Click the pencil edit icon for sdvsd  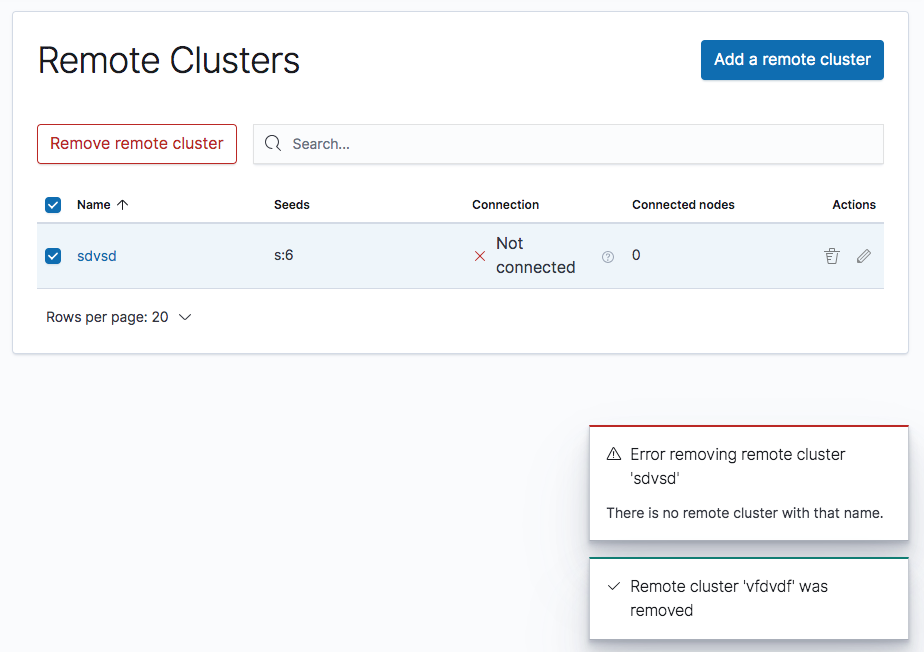(x=864, y=256)
